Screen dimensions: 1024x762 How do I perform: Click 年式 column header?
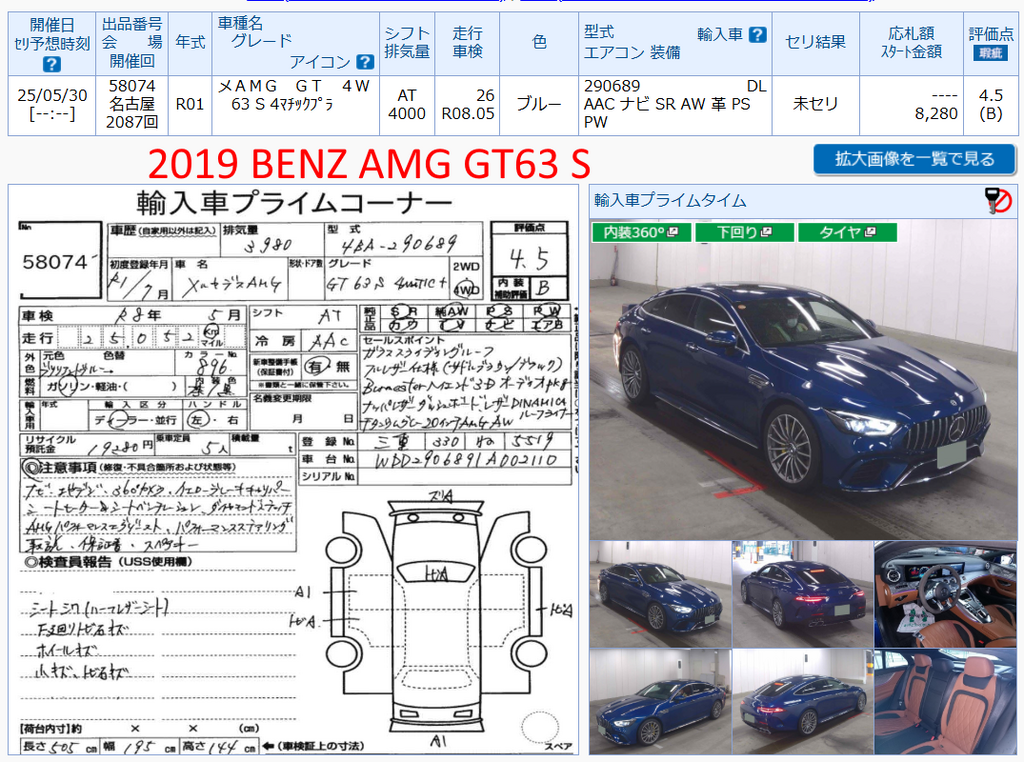pos(190,42)
